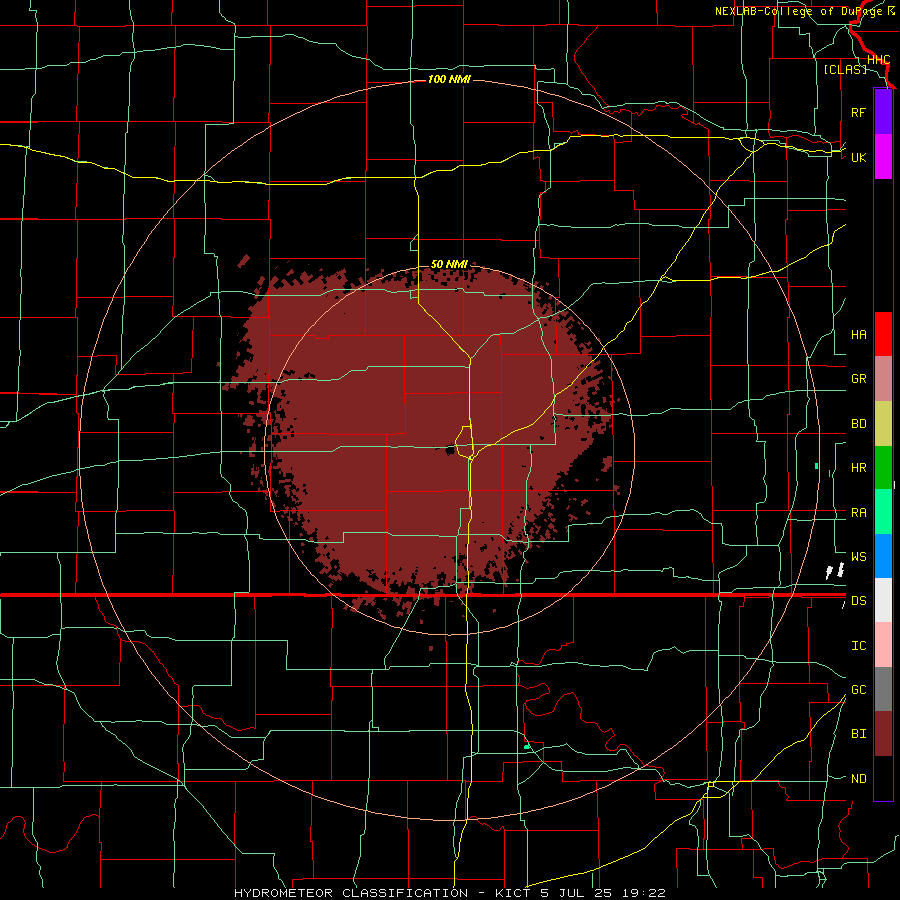Click the 'RF' legend label
The image size is (900, 900).
(858, 112)
